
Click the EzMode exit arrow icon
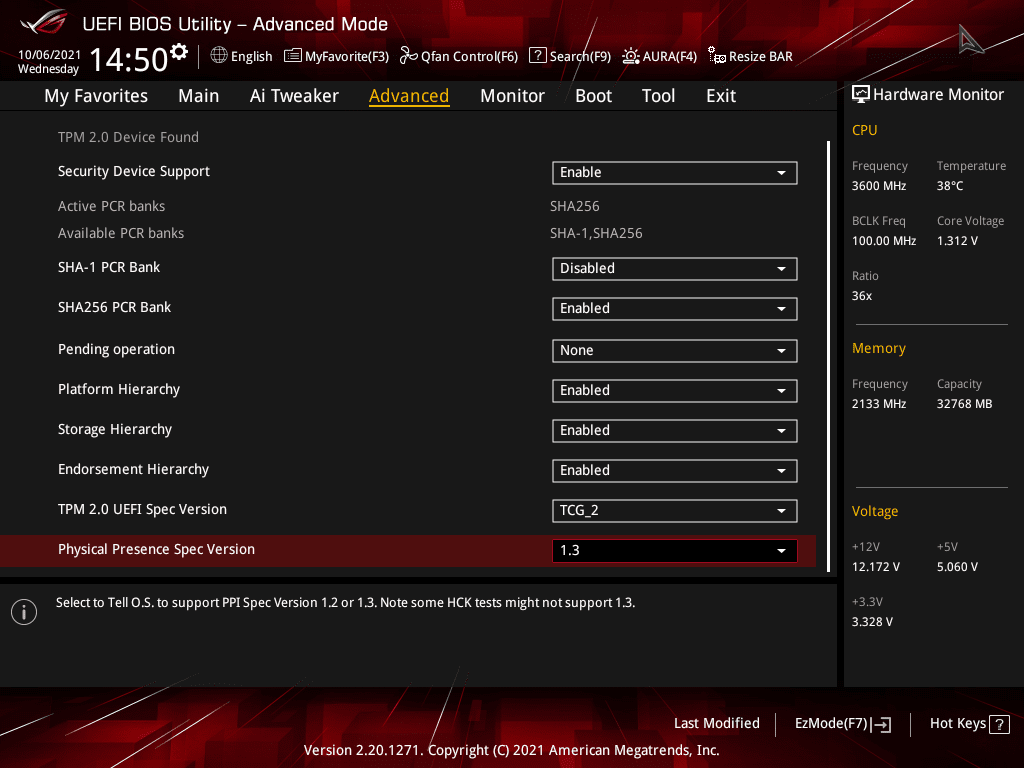coord(881,724)
